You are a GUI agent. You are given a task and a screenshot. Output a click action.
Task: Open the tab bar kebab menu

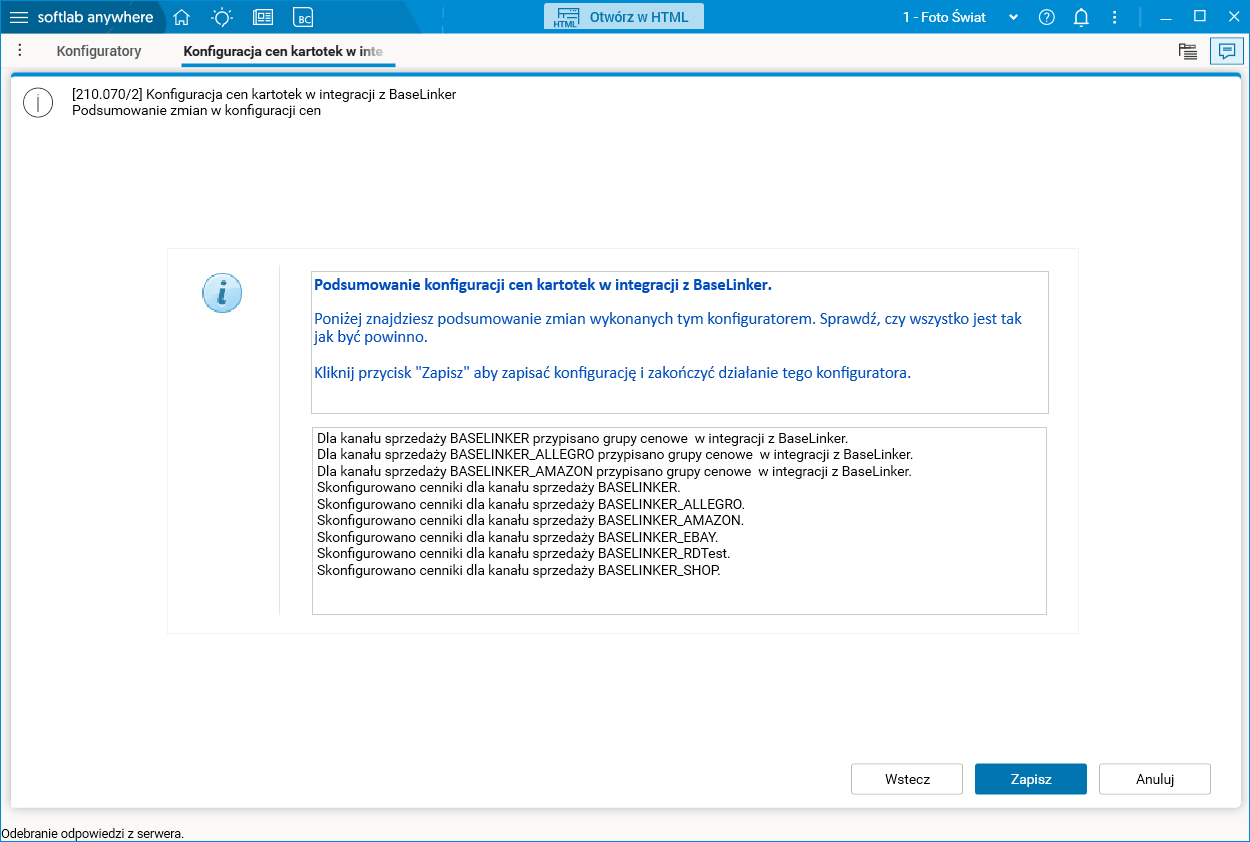(20, 50)
